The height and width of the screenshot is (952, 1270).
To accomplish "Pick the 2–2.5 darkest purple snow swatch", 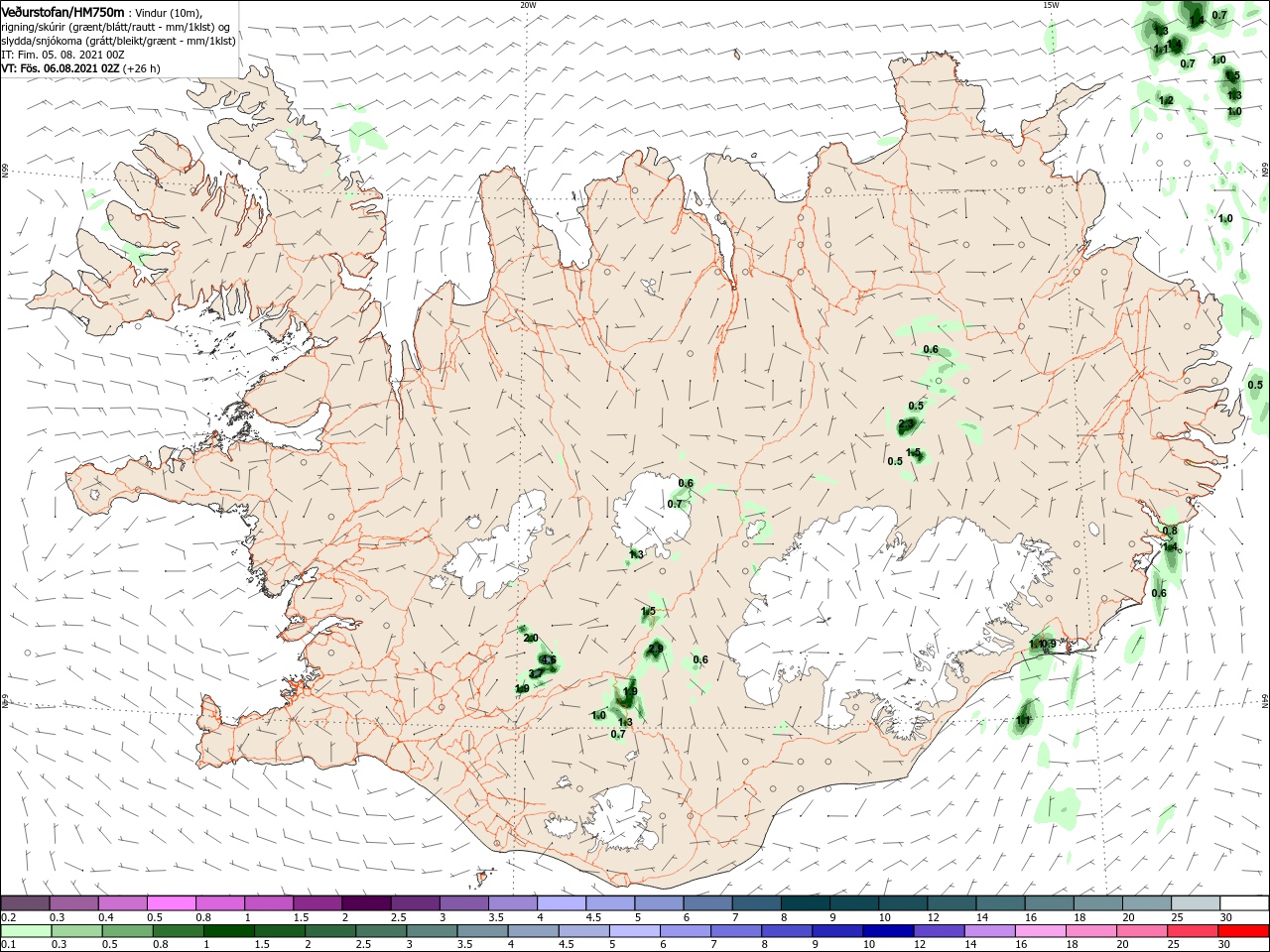I will pos(366,903).
